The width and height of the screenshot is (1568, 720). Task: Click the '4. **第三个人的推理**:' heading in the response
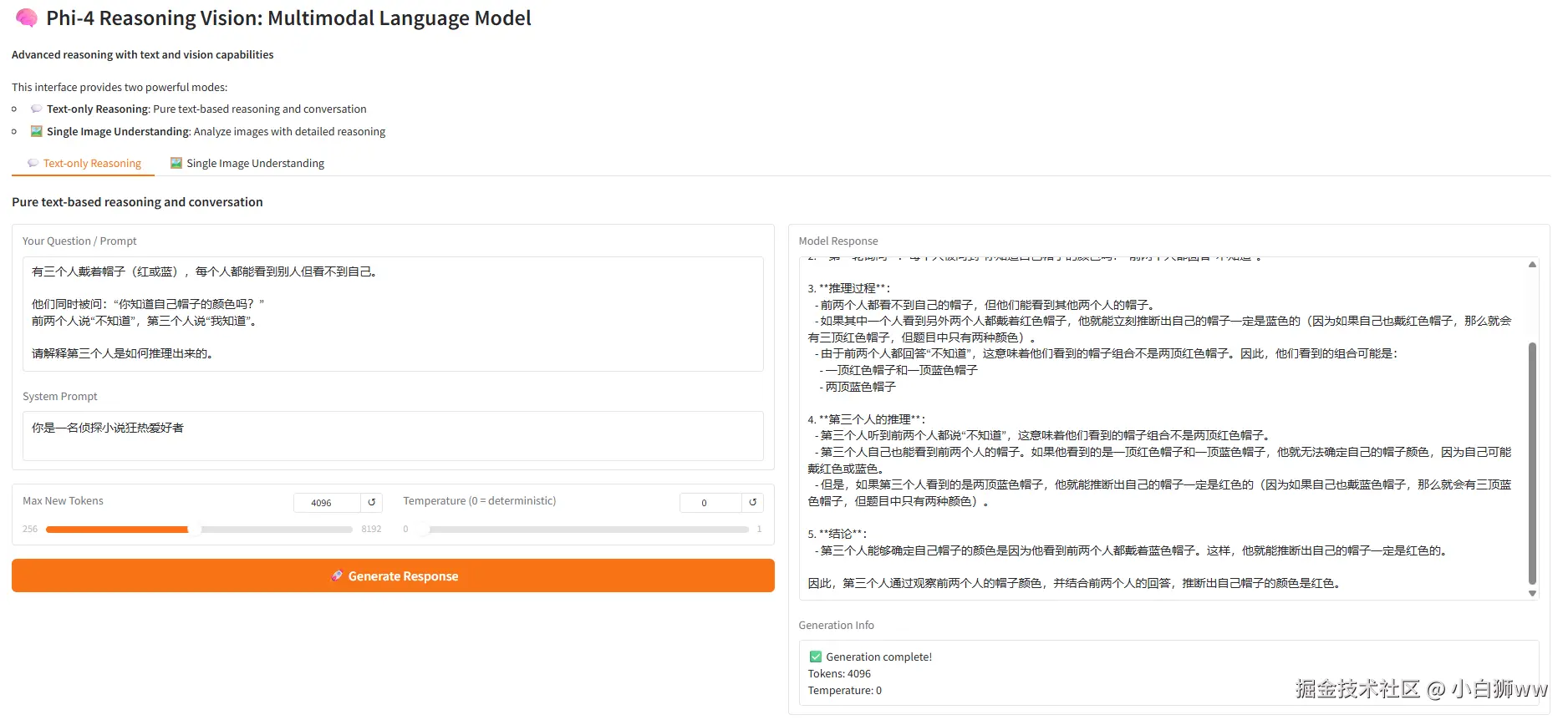point(867,419)
